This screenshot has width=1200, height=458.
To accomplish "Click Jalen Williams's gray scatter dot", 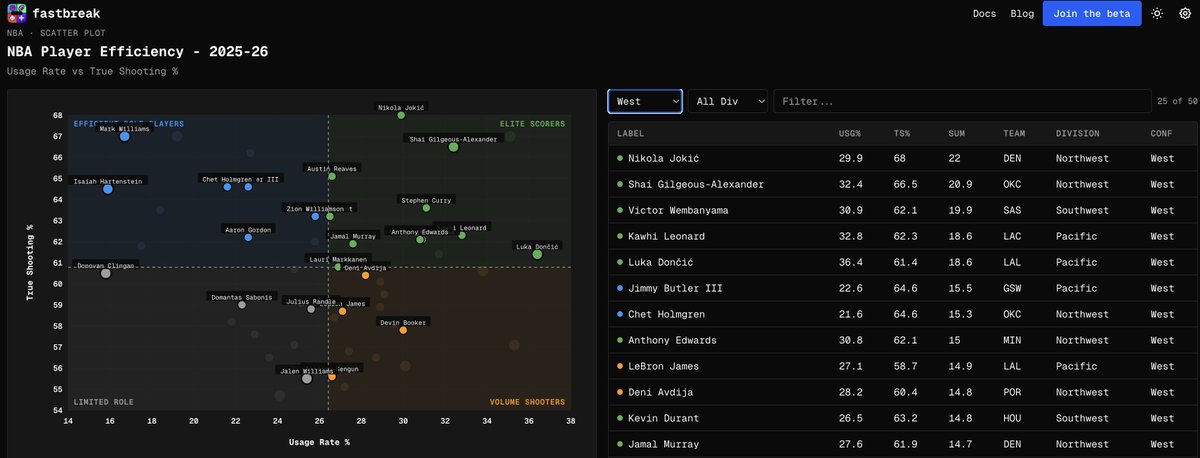I will [307, 378].
